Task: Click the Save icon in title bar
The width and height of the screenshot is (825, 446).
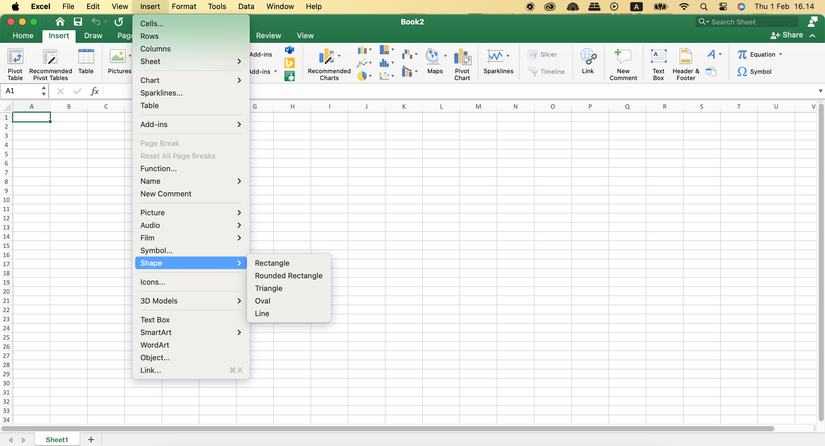Action: coord(79,21)
